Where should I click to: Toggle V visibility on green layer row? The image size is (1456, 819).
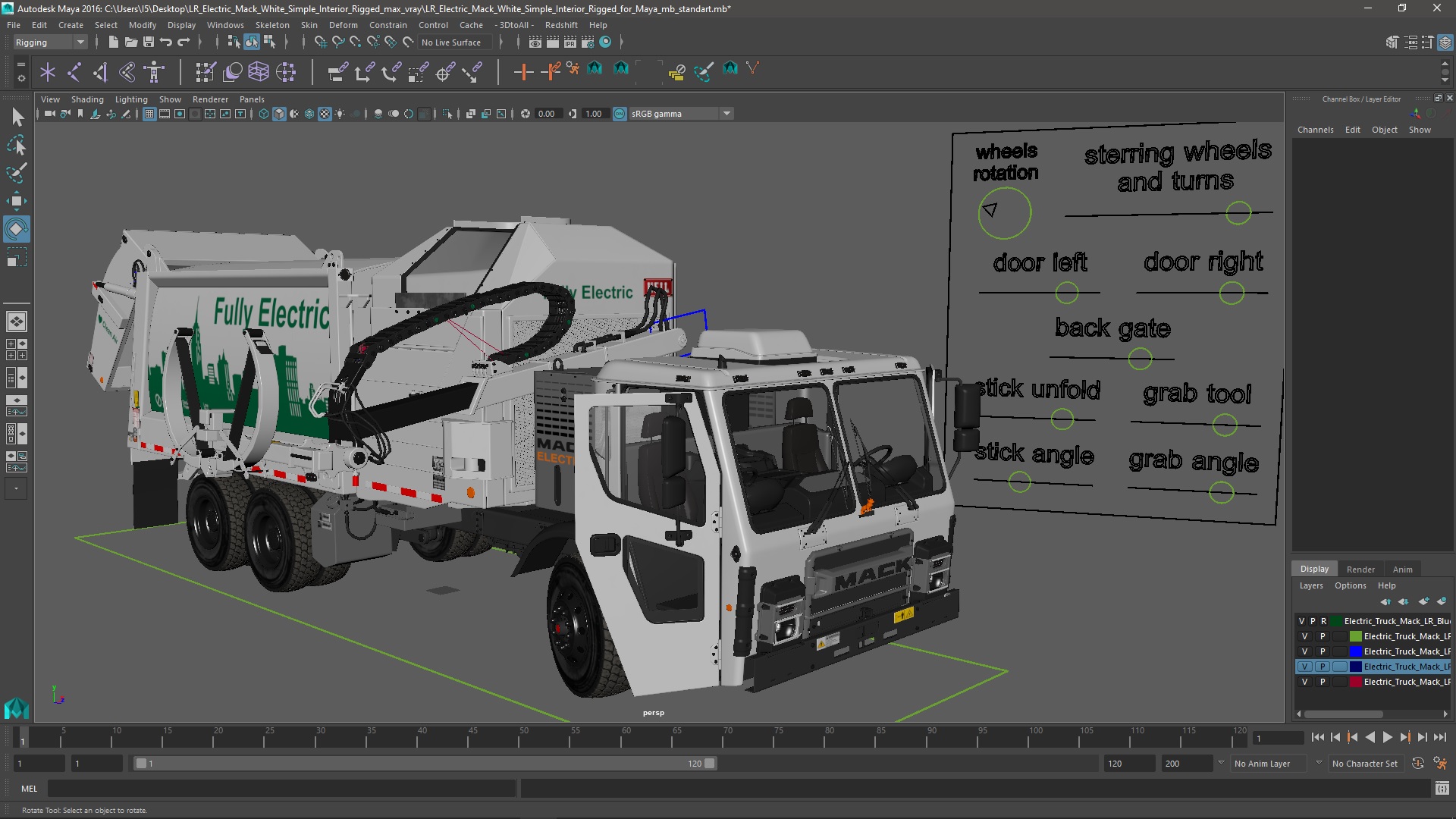pos(1304,636)
